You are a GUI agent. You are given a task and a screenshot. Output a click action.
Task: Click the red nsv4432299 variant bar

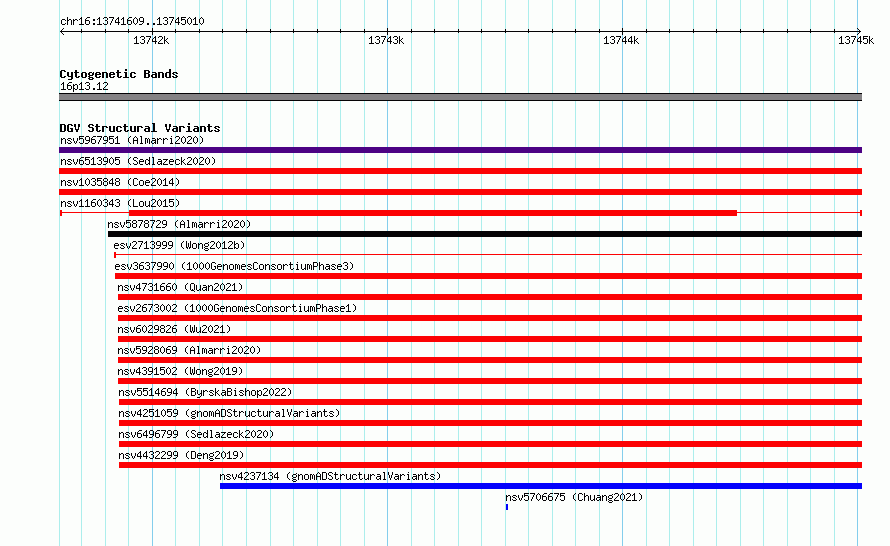pyautogui.click(x=490, y=465)
